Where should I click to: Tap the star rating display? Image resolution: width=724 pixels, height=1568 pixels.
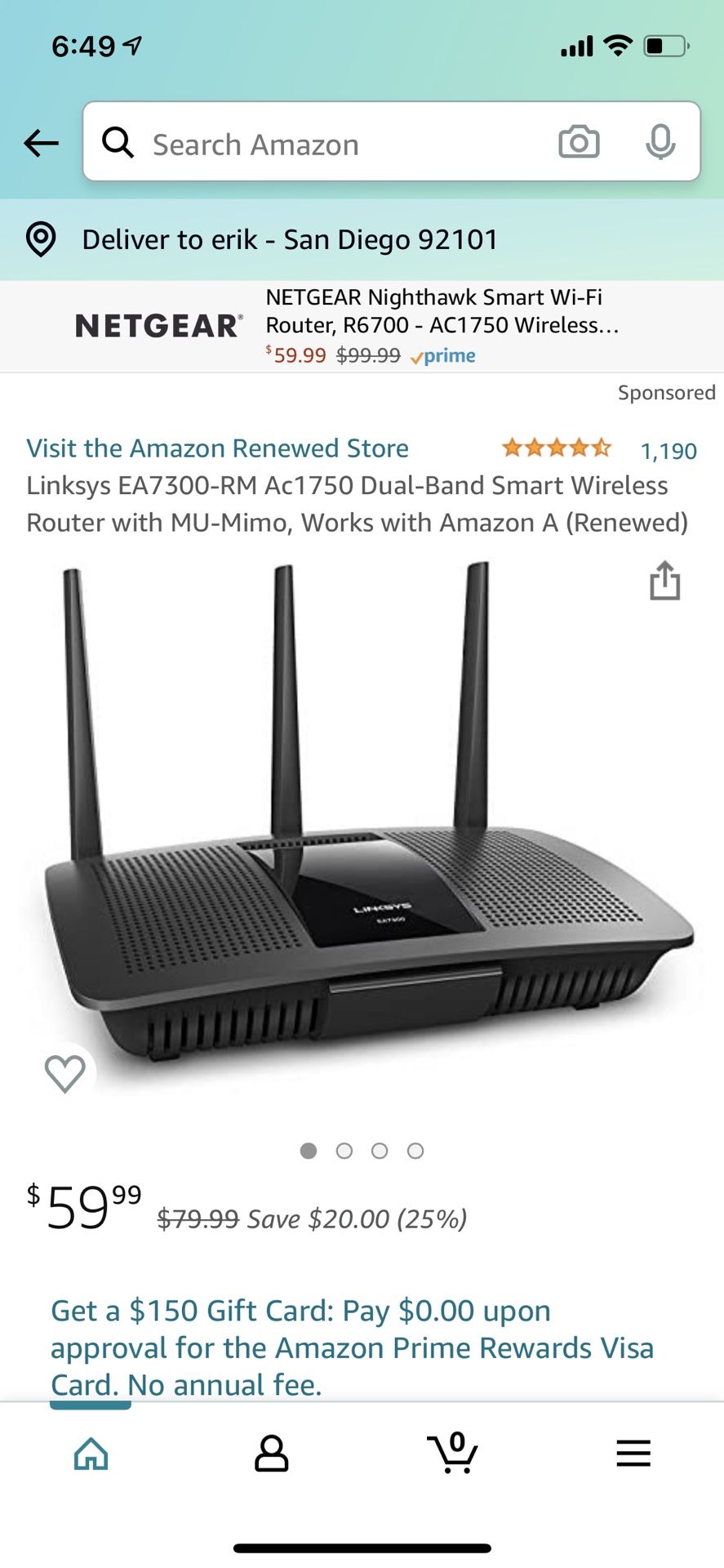[556, 448]
